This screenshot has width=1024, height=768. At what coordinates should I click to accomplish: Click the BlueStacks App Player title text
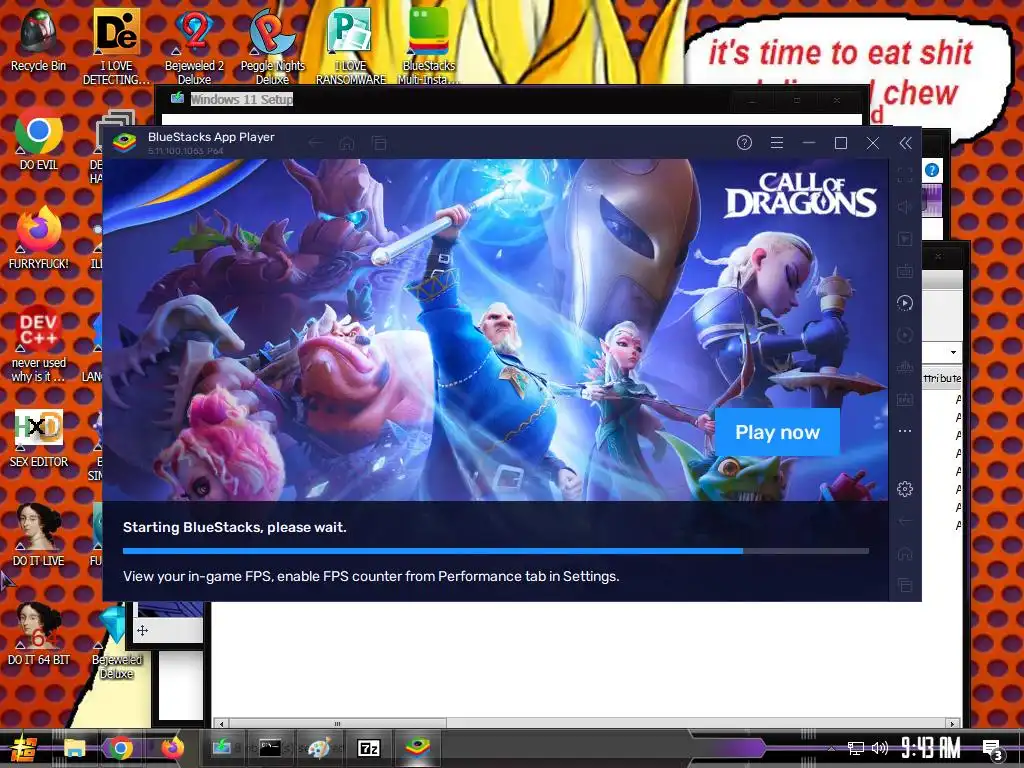tap(211, 137)
